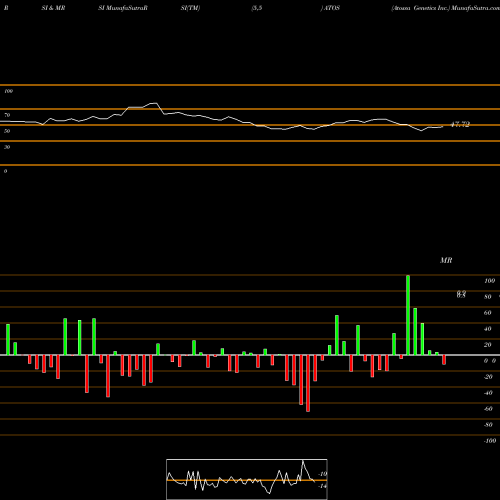Click the last red MR bar at chart end
The image size is (500, 500).
tap(444, 360)
